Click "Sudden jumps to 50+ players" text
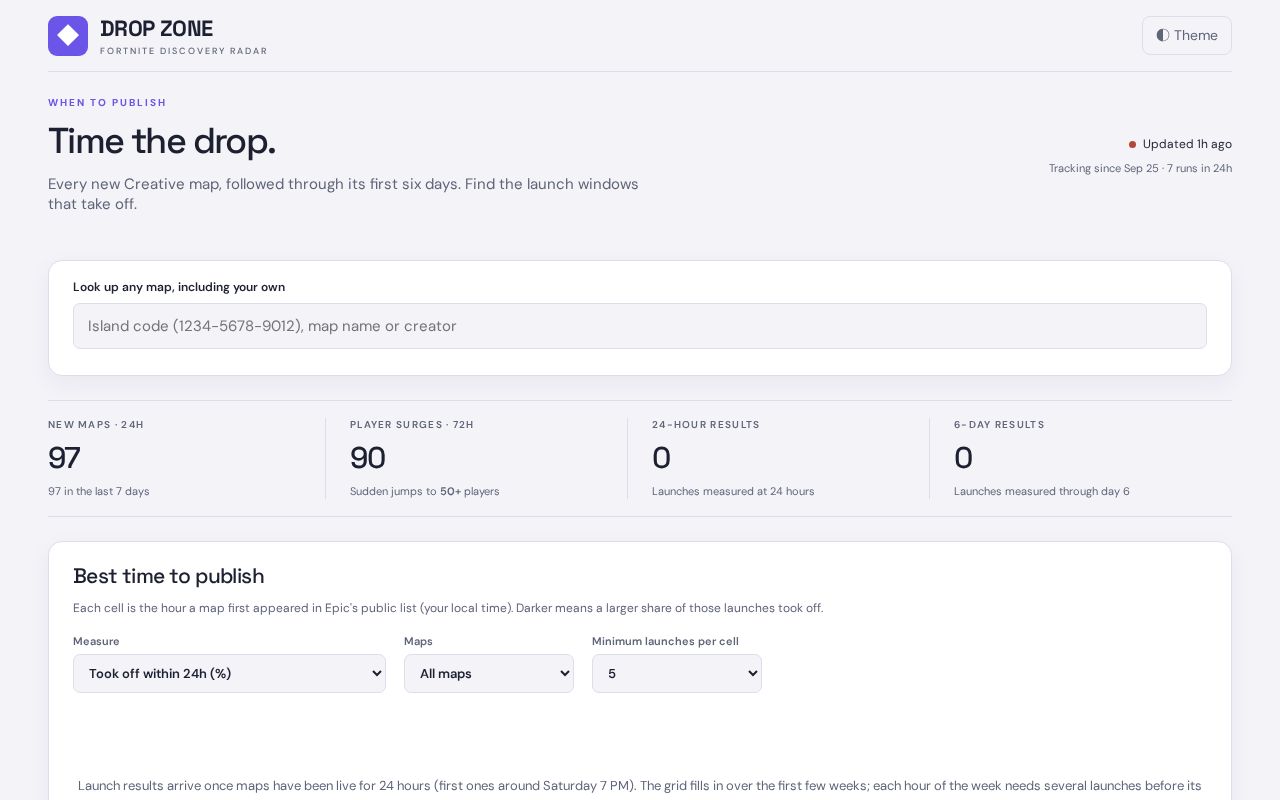The height and width of the screenshot is (800, 1280). pyautogui.click(x=425, y=491)
